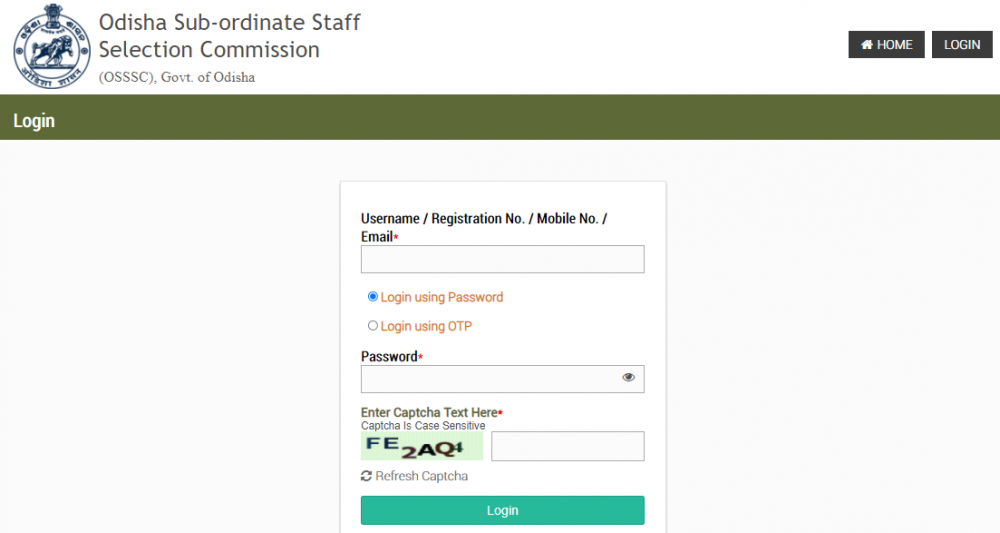Click the 'Login using Password' label text

click(x=441, y=297)
